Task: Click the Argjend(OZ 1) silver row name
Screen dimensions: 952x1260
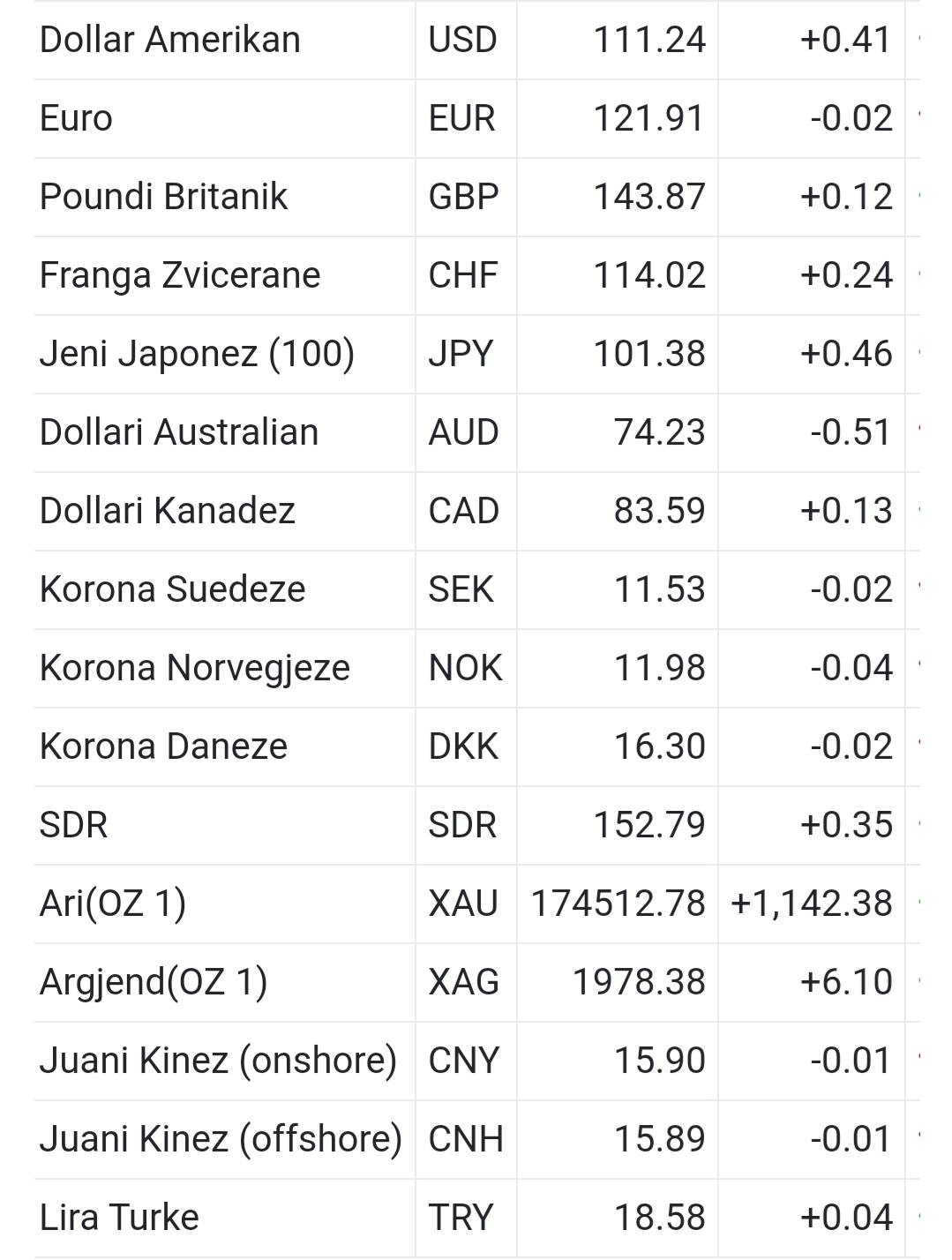Action: [x=154, y=982]
